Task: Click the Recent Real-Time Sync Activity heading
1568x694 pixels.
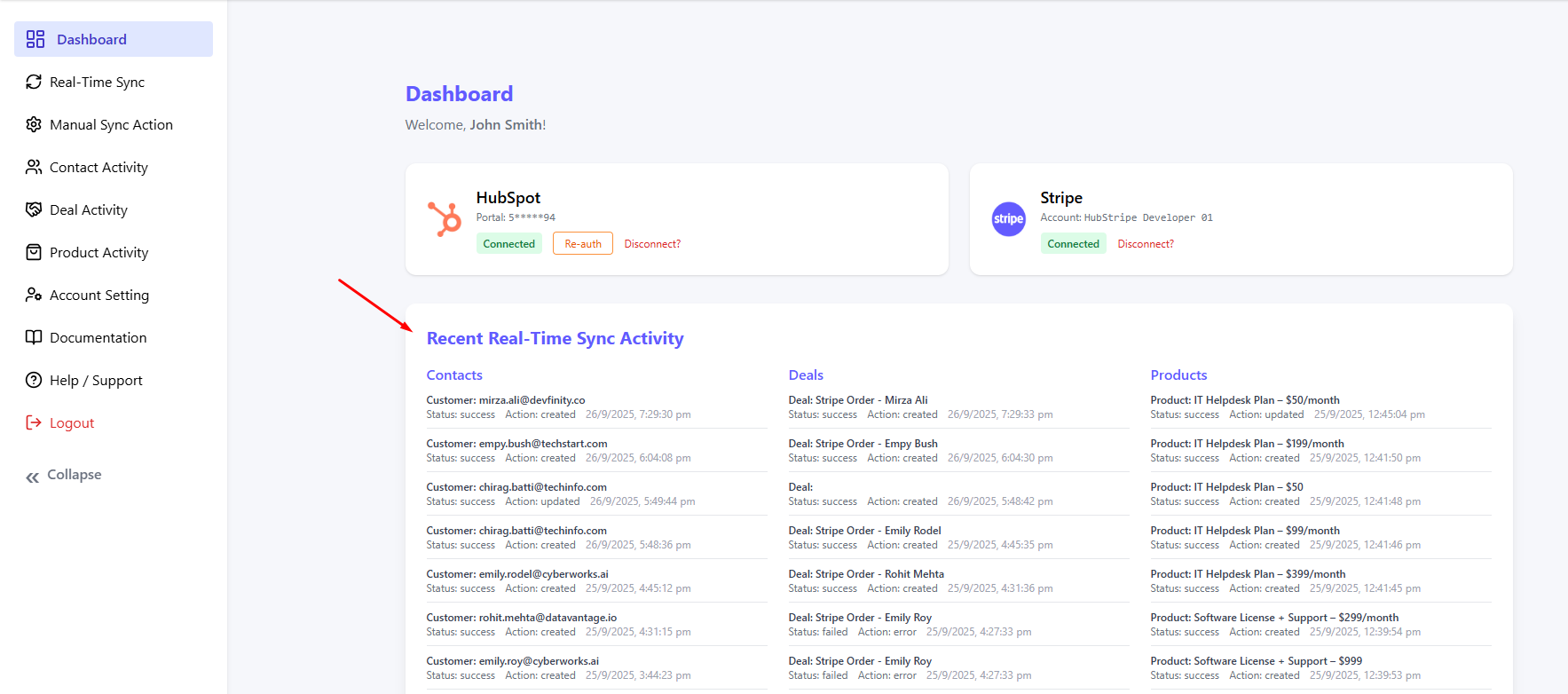Action: coord(555,338)
